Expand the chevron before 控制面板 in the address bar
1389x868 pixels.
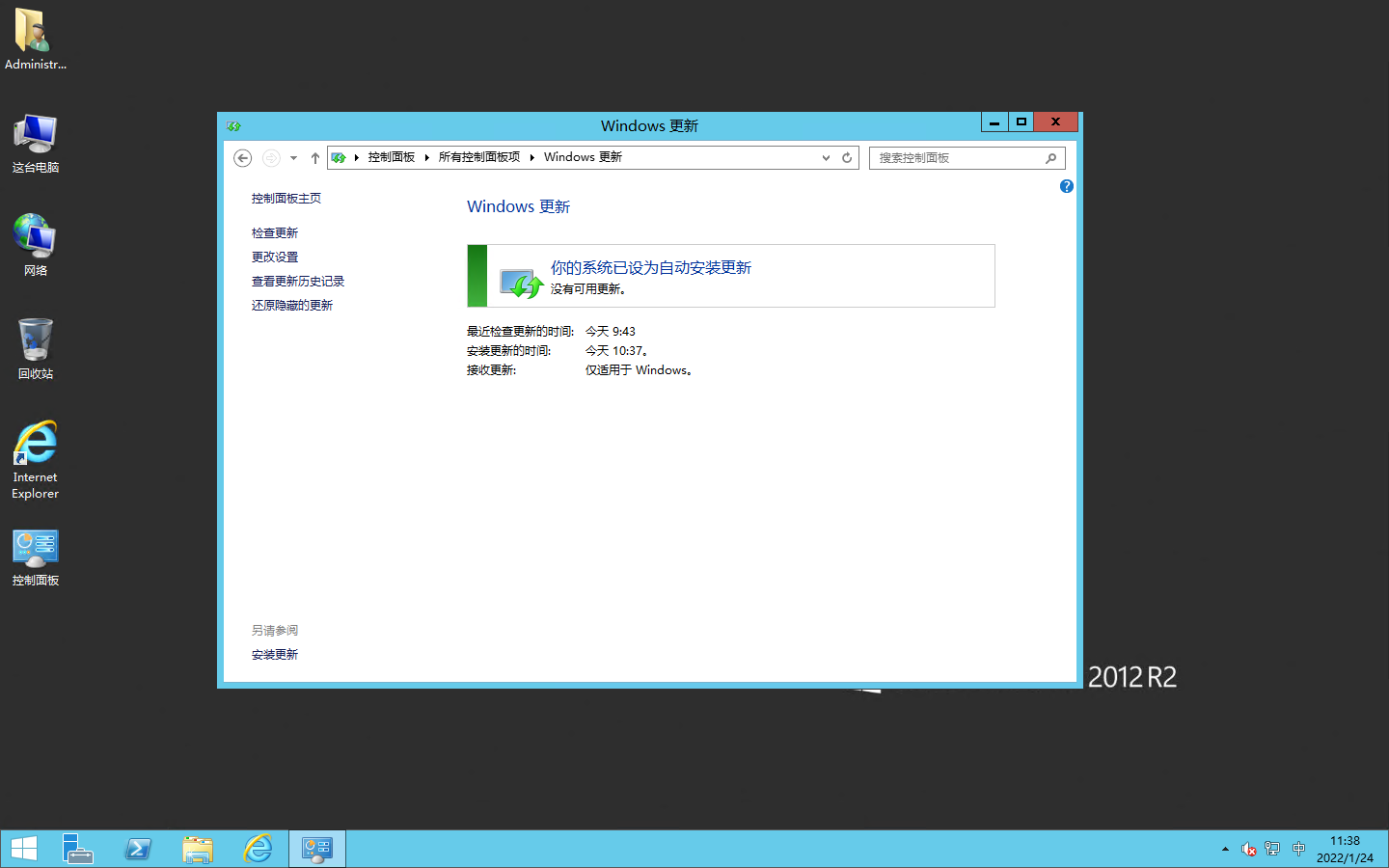356,157
